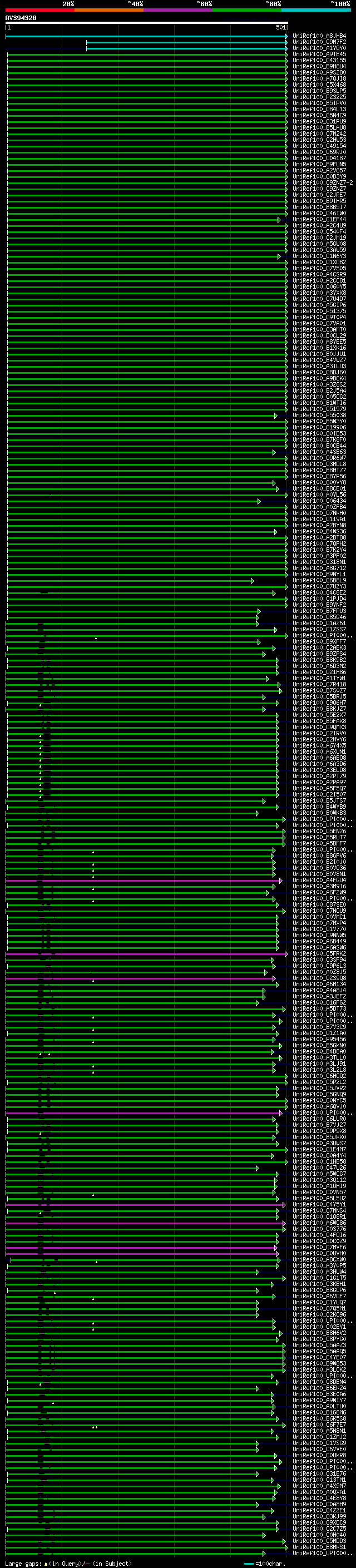
Task: Select the UniRef100_C0UVH0 label
Action: click(319, 1253)
